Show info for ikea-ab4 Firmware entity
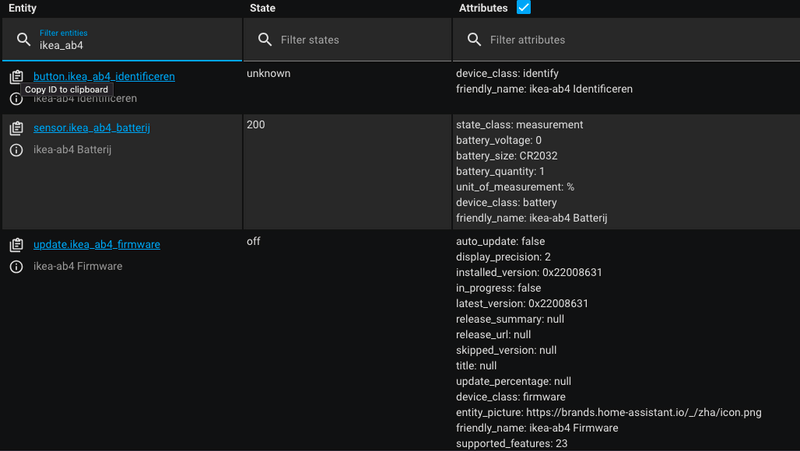Screen dimensions: 800x451 coord(16,266)
